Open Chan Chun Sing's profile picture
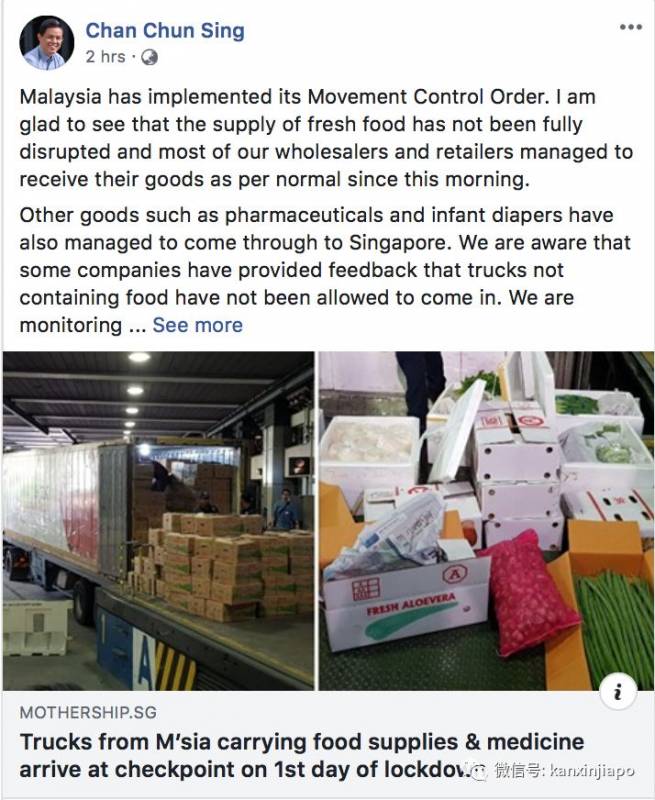Image resolution: width=655 pixels, height=800 pixels. 47,43
